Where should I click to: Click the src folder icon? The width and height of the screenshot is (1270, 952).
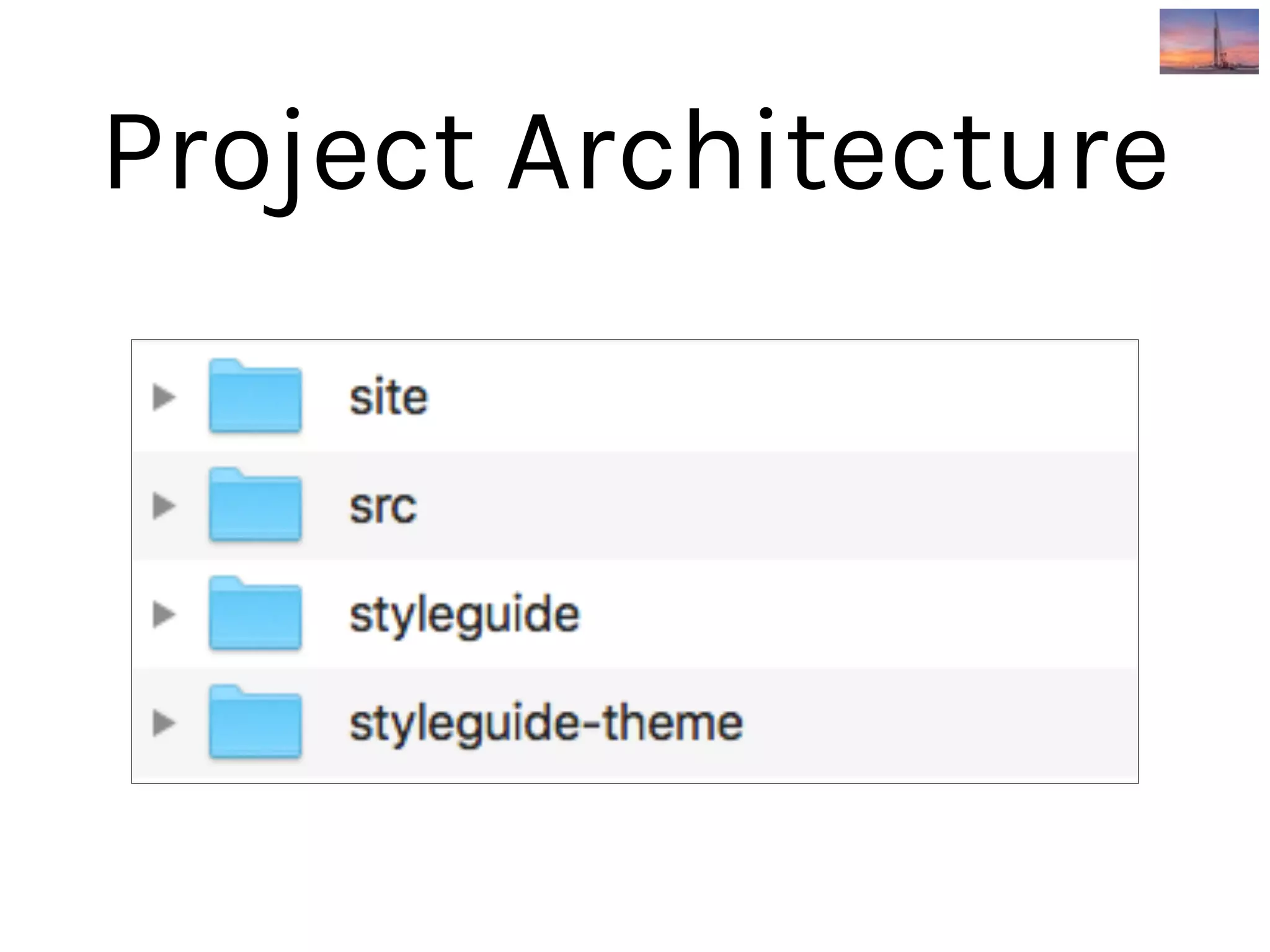255,505
